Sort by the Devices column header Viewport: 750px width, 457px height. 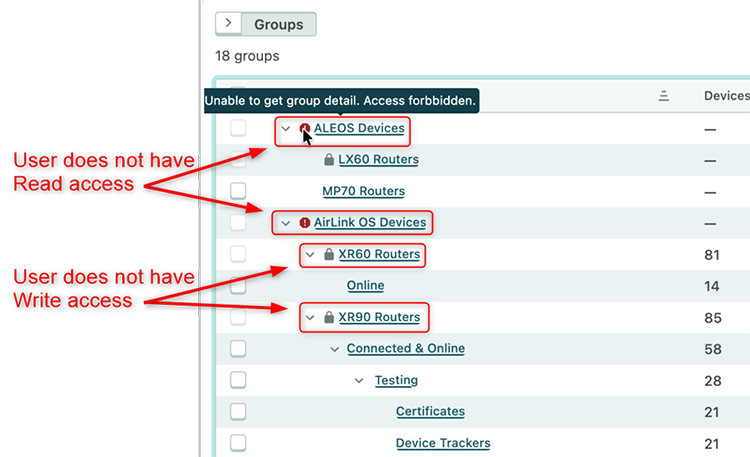click(x=726, y=96)
